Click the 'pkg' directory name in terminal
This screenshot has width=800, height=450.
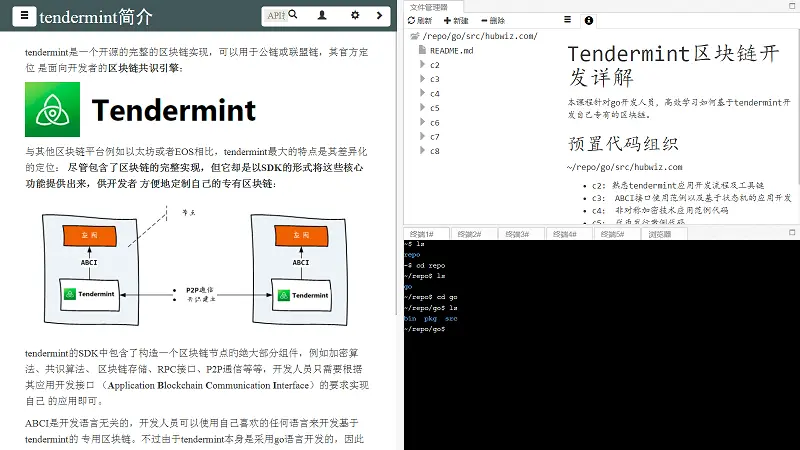430,318
